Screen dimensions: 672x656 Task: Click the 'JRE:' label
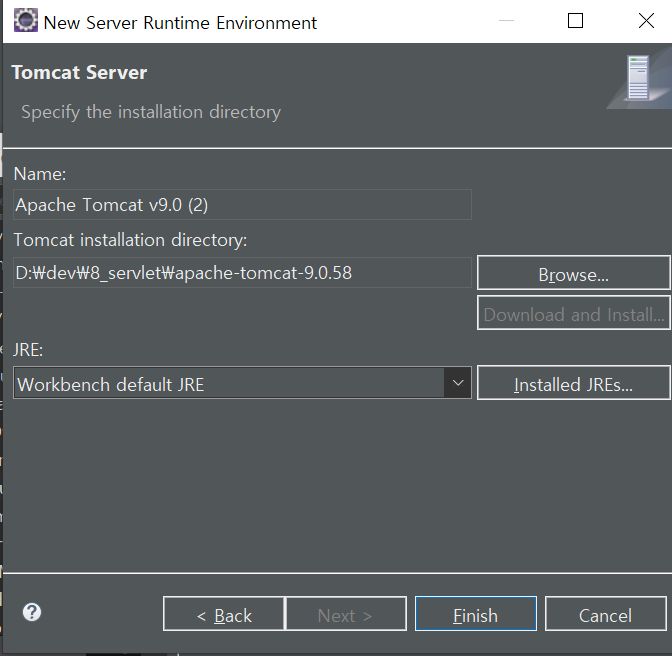pos(28,350)
